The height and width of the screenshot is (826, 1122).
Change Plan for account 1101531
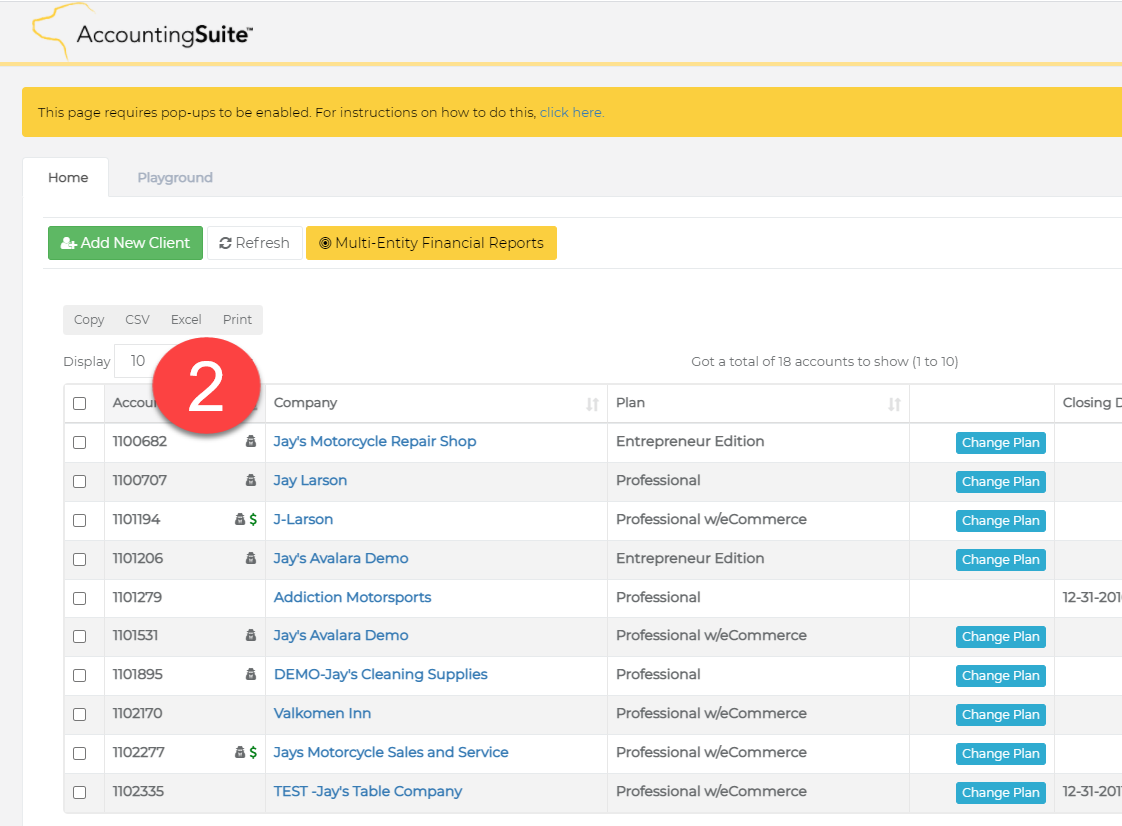coord(1000,636)
